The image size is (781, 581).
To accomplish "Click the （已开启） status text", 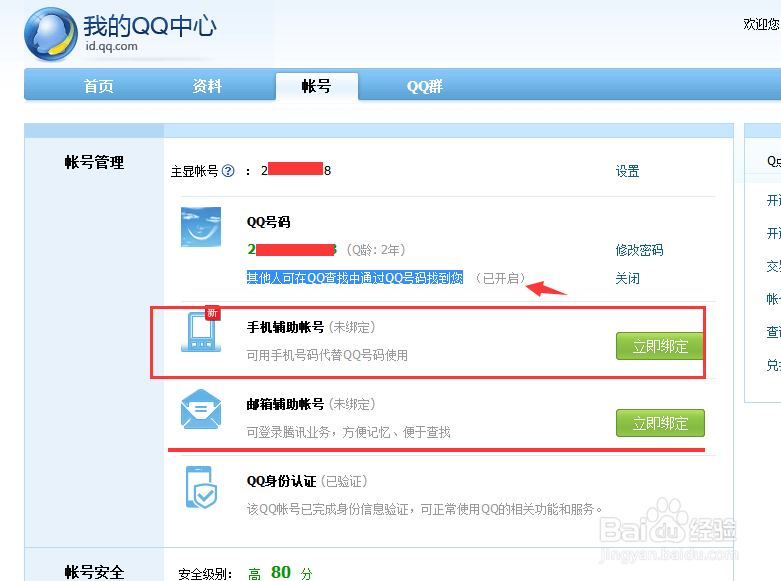I will pos(501,278).
